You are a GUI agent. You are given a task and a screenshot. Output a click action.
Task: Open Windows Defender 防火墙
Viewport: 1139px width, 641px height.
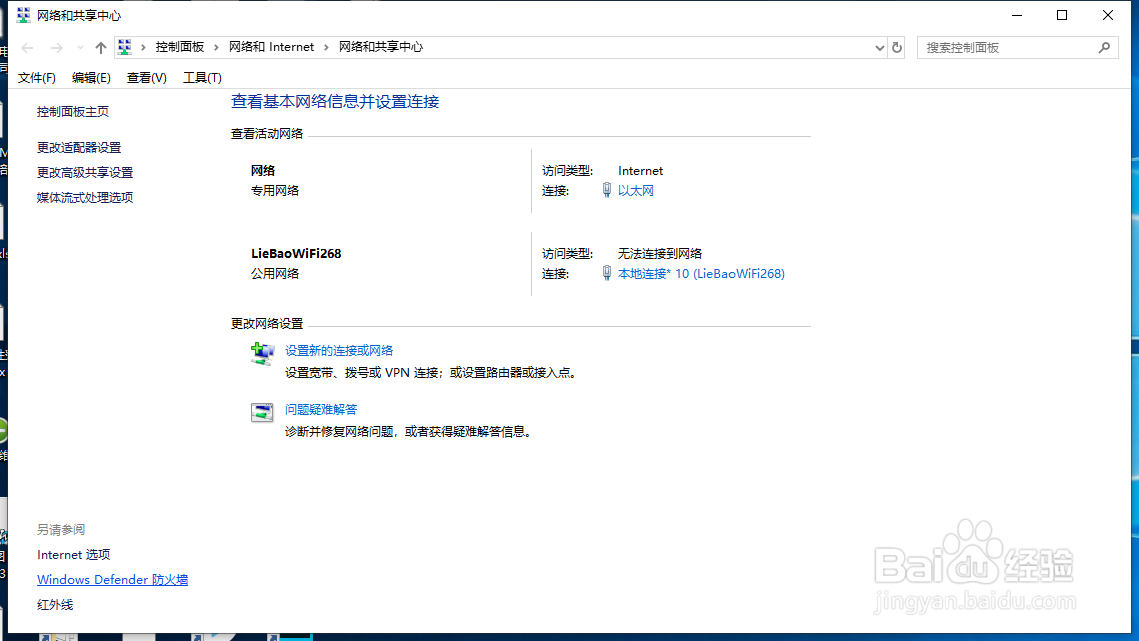(x=112, y=579)
